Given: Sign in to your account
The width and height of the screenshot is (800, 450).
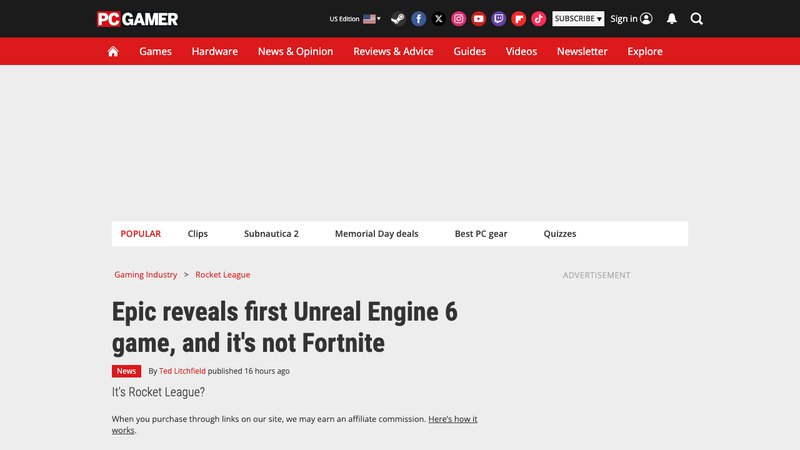Looking at the screenshot, I should tap(631, 19).
